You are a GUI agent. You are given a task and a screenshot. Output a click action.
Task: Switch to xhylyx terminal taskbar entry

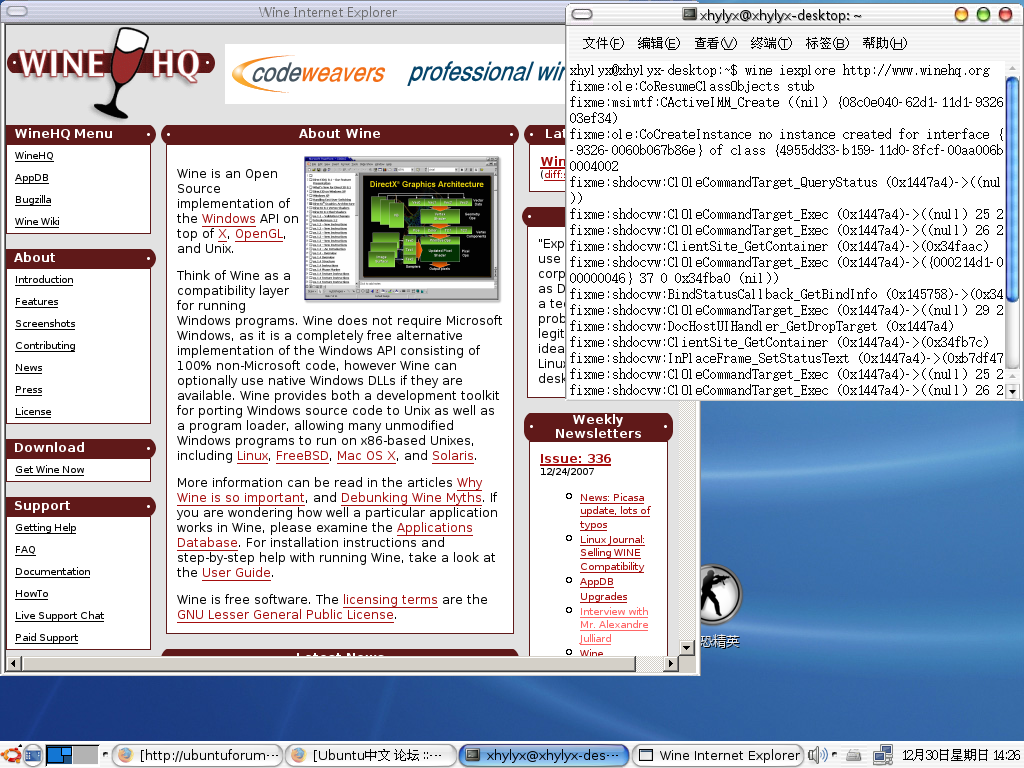coord(544,756)
